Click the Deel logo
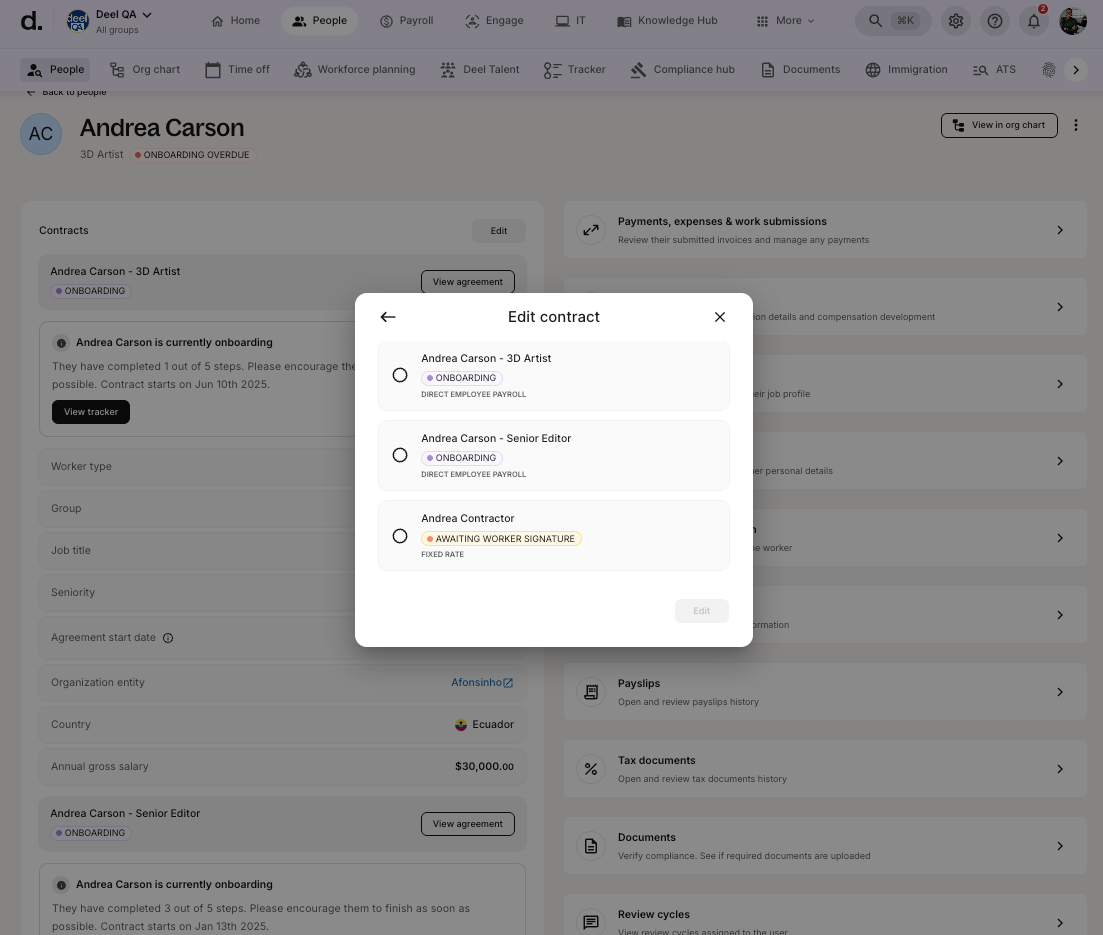The width and height of the screenshot is (1103, 935). 32,21
